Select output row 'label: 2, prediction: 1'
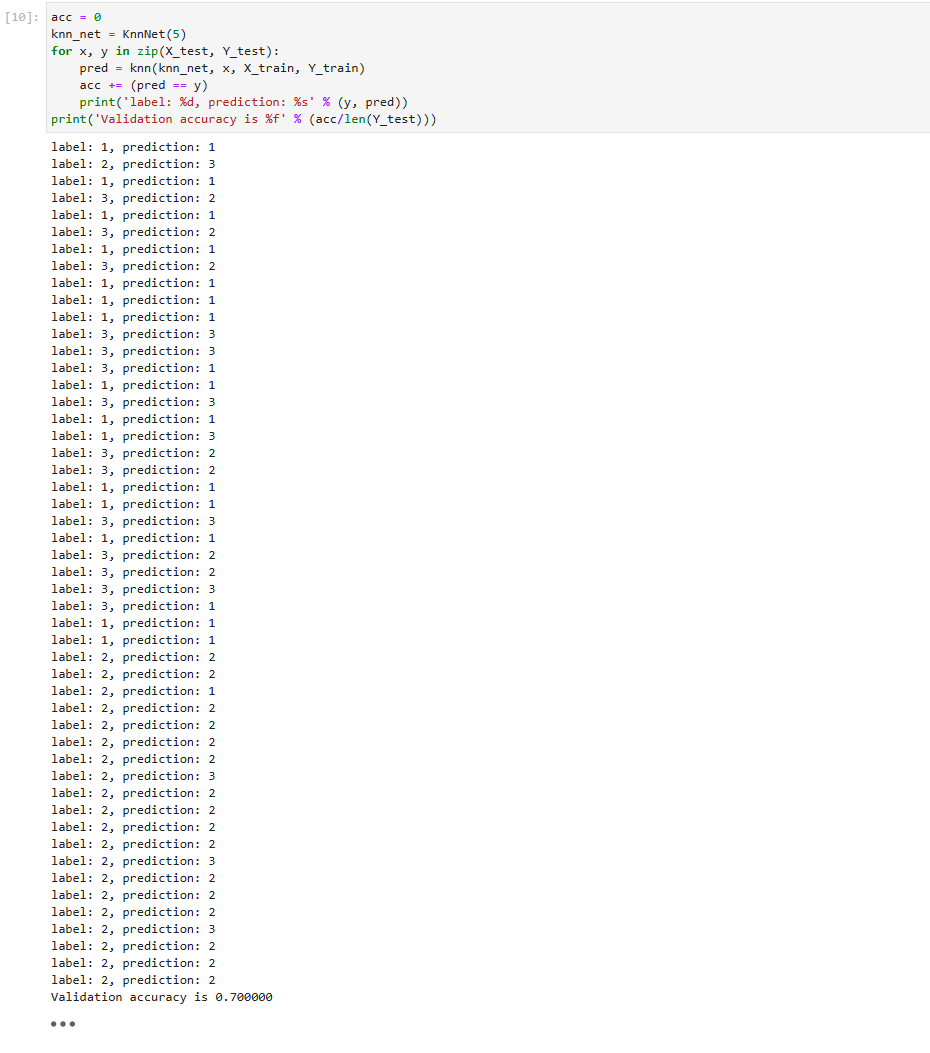 coord(133,692)
